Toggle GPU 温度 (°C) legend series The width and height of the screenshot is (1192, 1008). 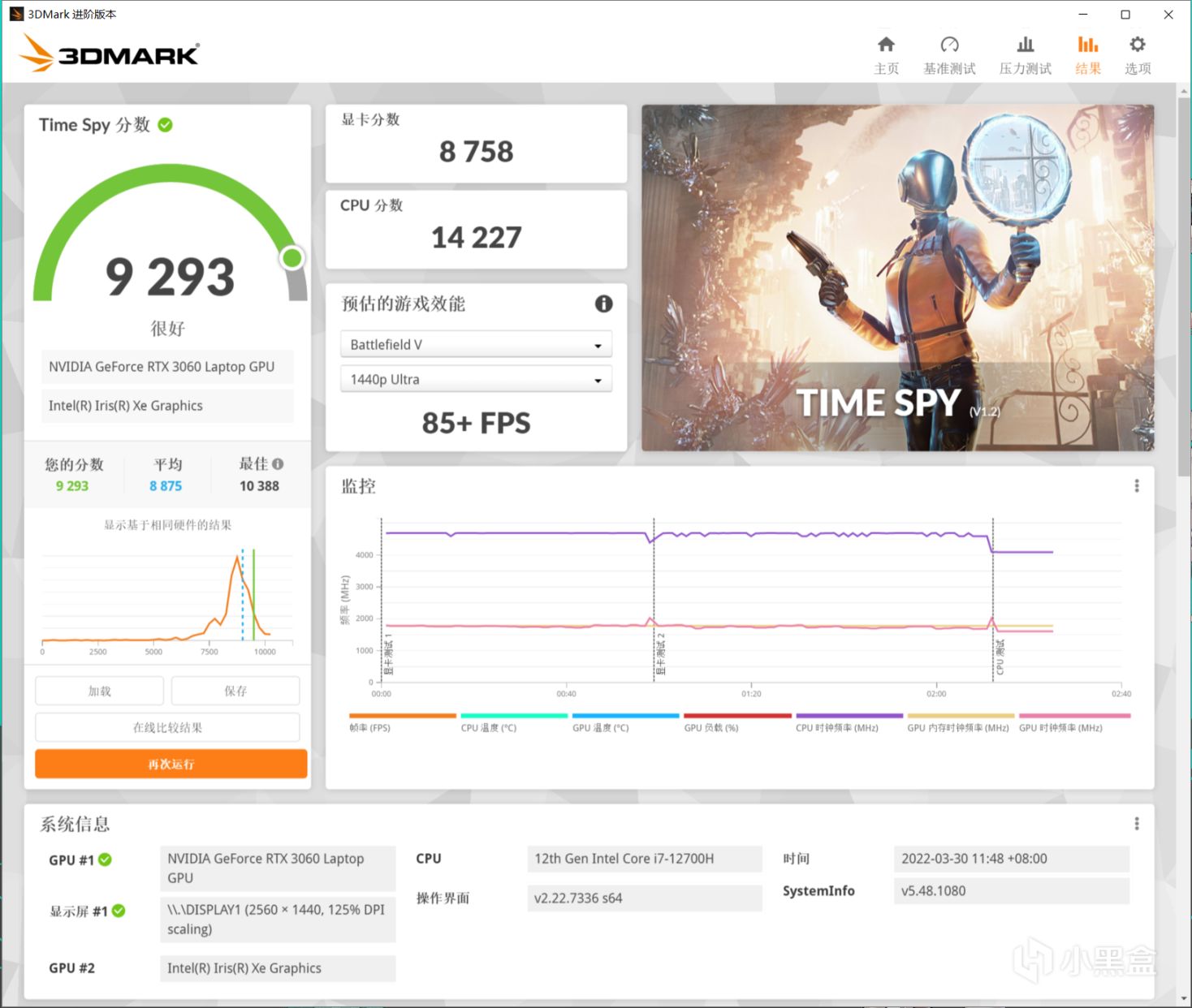[625, 722]
